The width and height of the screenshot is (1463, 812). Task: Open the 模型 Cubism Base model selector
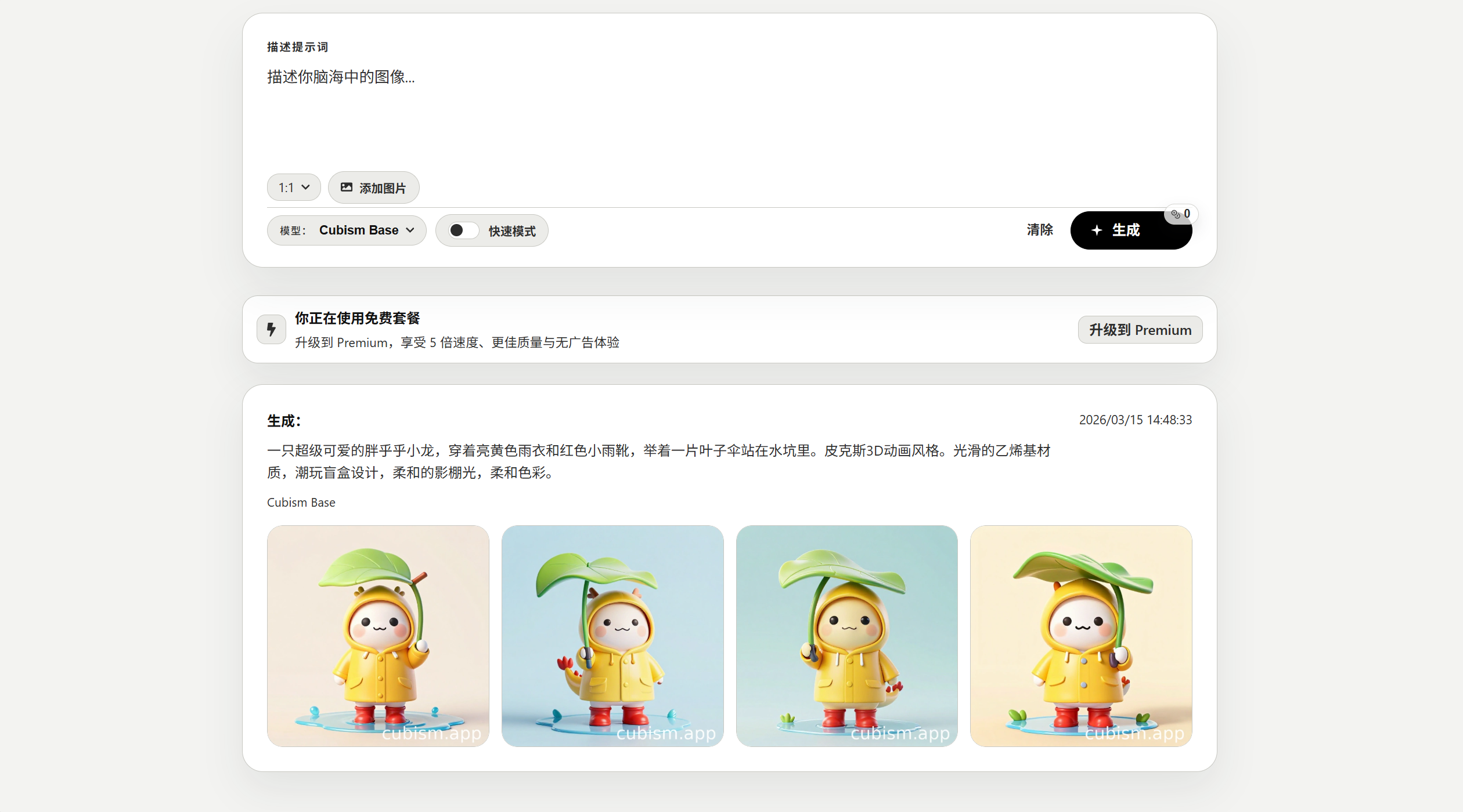tap(346, 230)
